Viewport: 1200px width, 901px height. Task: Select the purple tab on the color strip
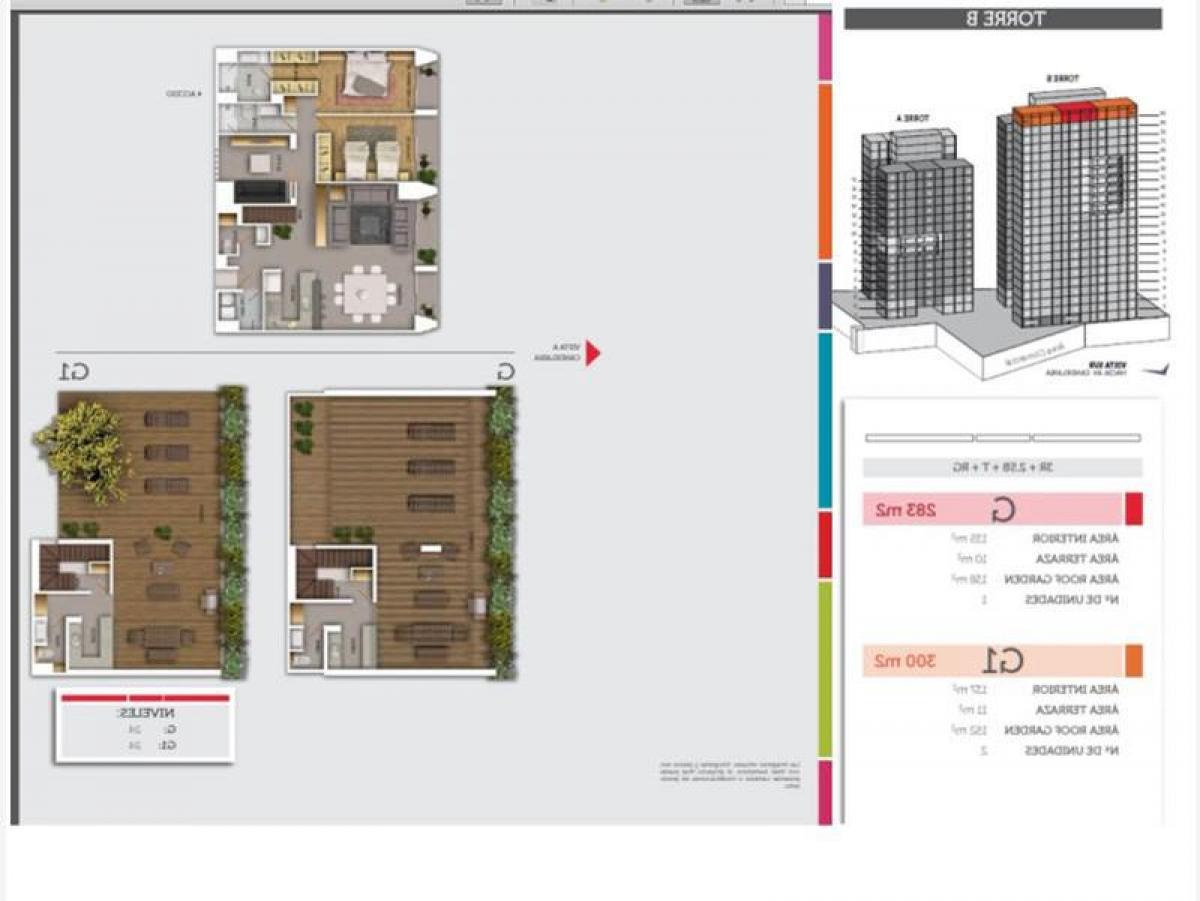coord(825,296)
